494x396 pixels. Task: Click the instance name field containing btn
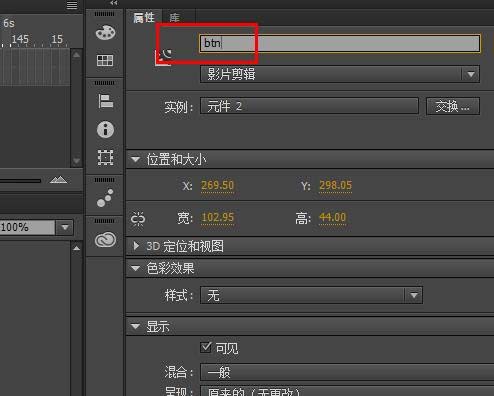[x=340, y=43]
